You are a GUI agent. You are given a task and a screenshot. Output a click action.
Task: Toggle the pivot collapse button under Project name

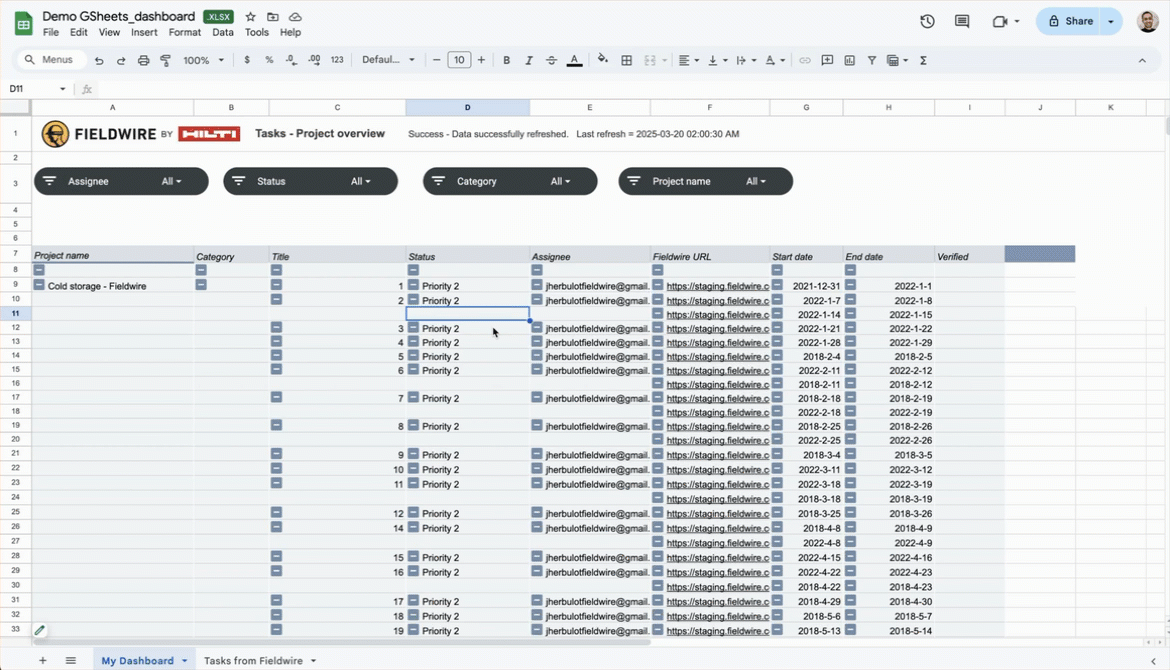pos(39,270)
